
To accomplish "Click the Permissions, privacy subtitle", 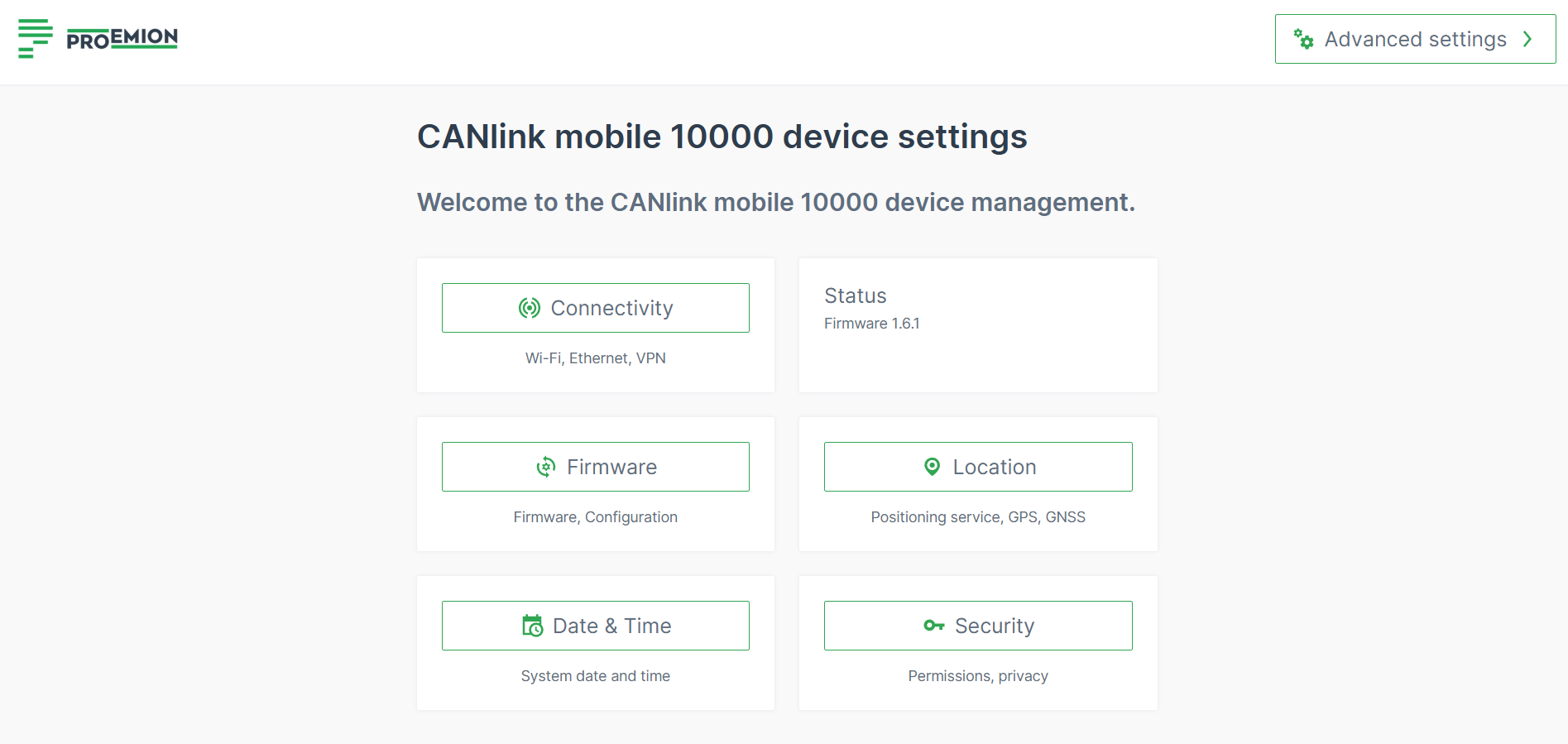I will click(978, 675).
